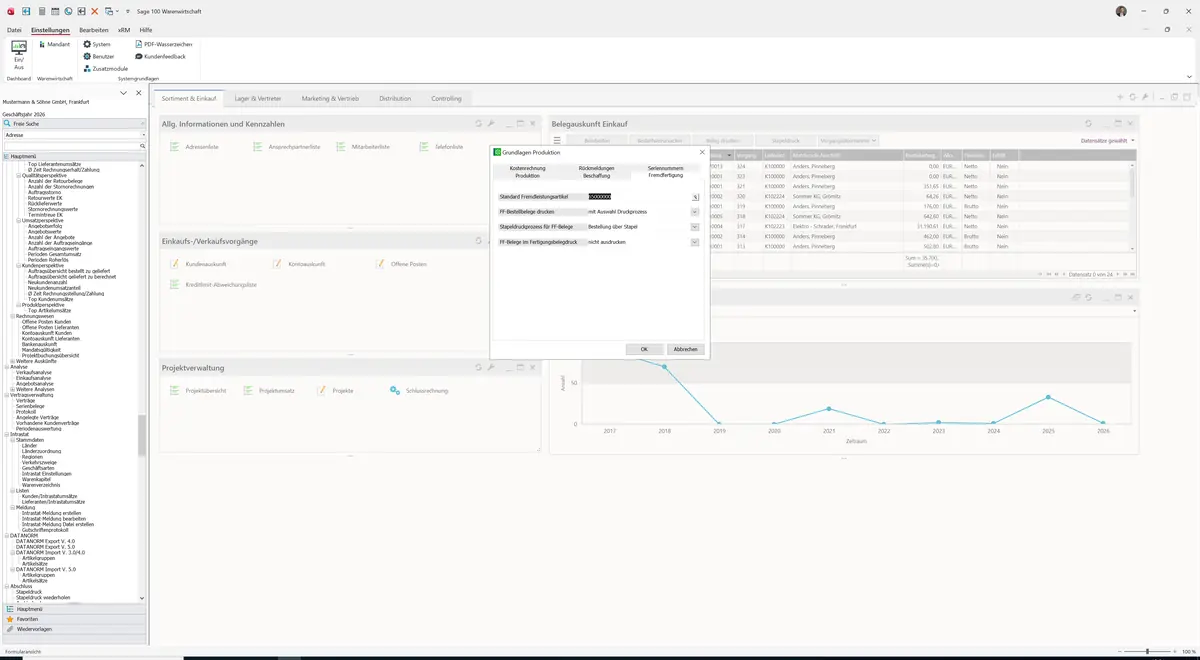
Task: Open Datensätze gewählt dropdown in Belegauskunft
Action: coord(1108,141)
